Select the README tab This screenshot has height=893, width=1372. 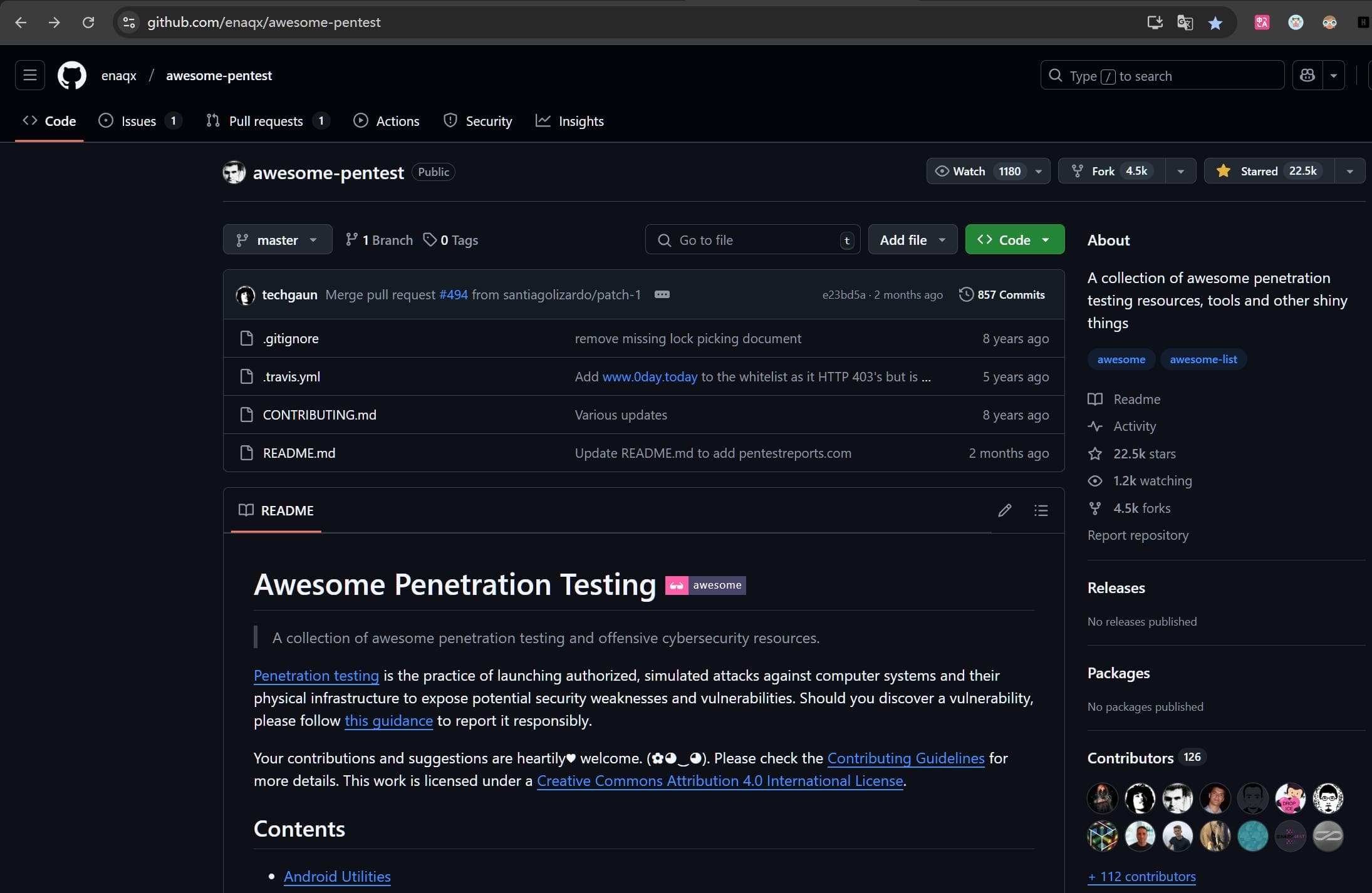tap(276, 510)
